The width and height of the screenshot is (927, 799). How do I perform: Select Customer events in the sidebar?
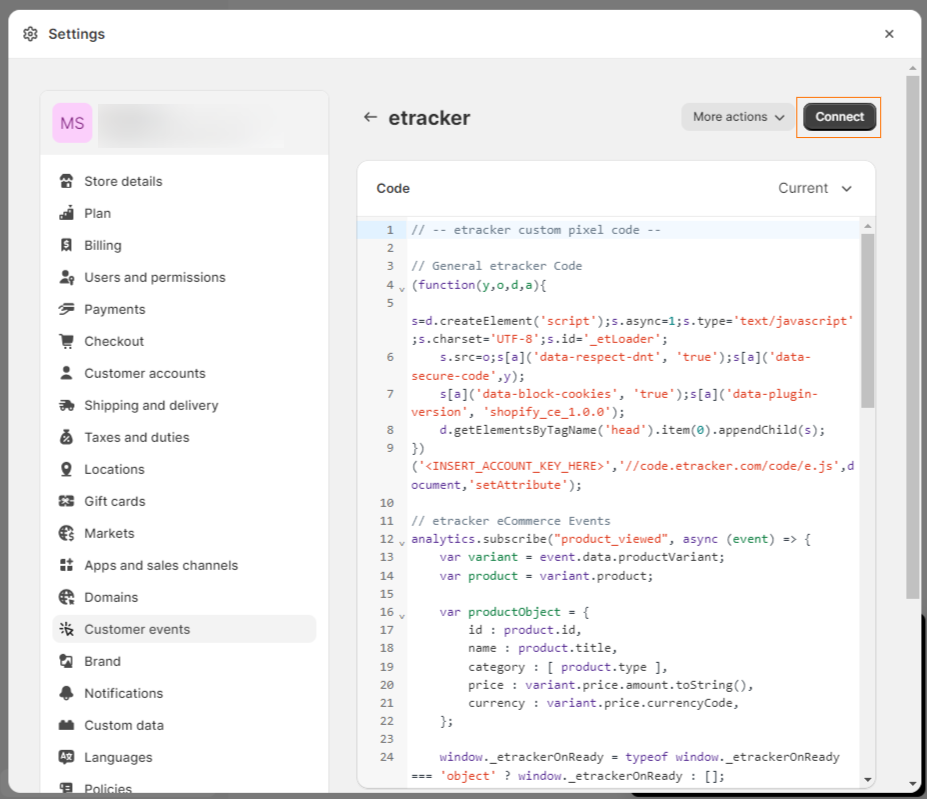point(184,629)
